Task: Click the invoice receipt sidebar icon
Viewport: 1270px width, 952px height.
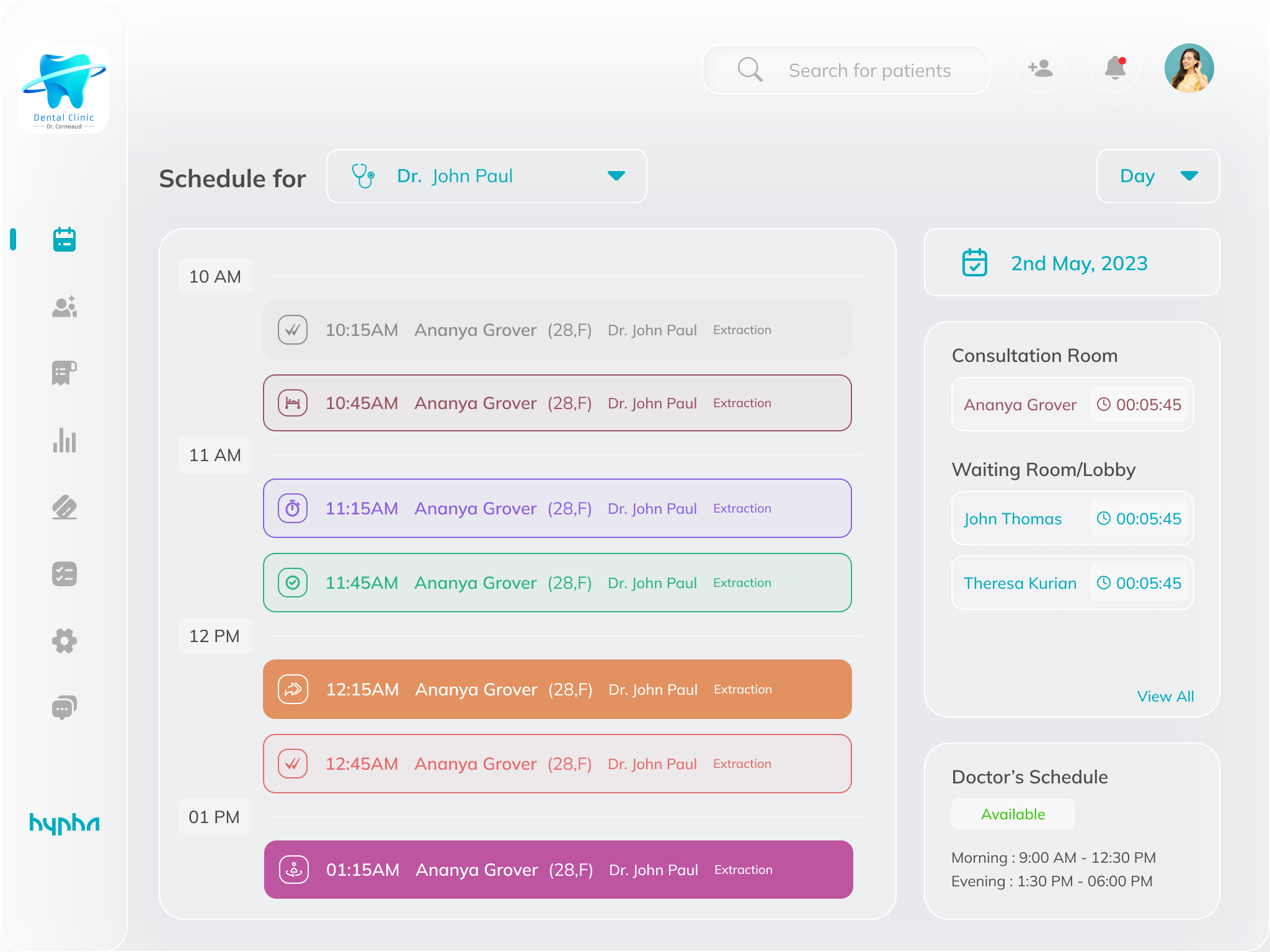Action: [x=64, y=373]
